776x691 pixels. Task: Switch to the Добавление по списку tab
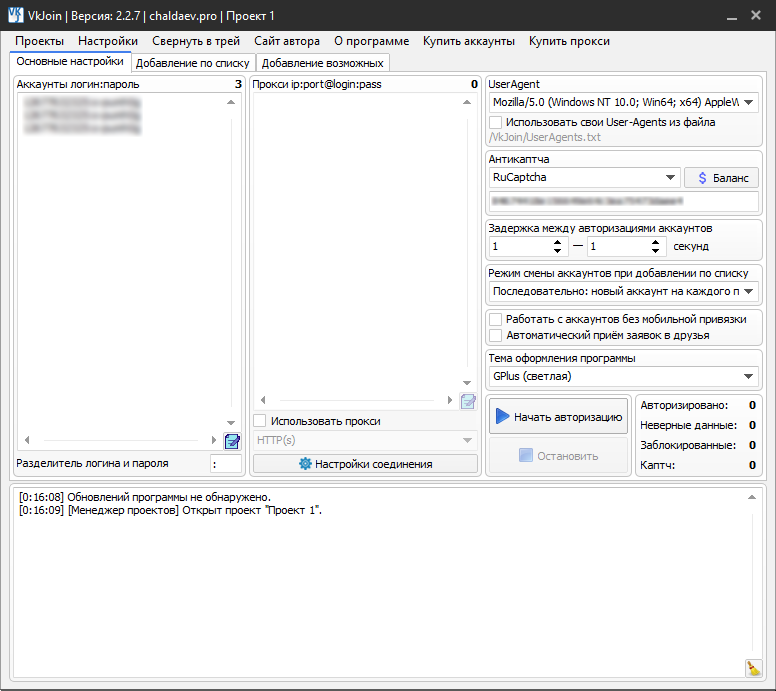click(192, 63)
